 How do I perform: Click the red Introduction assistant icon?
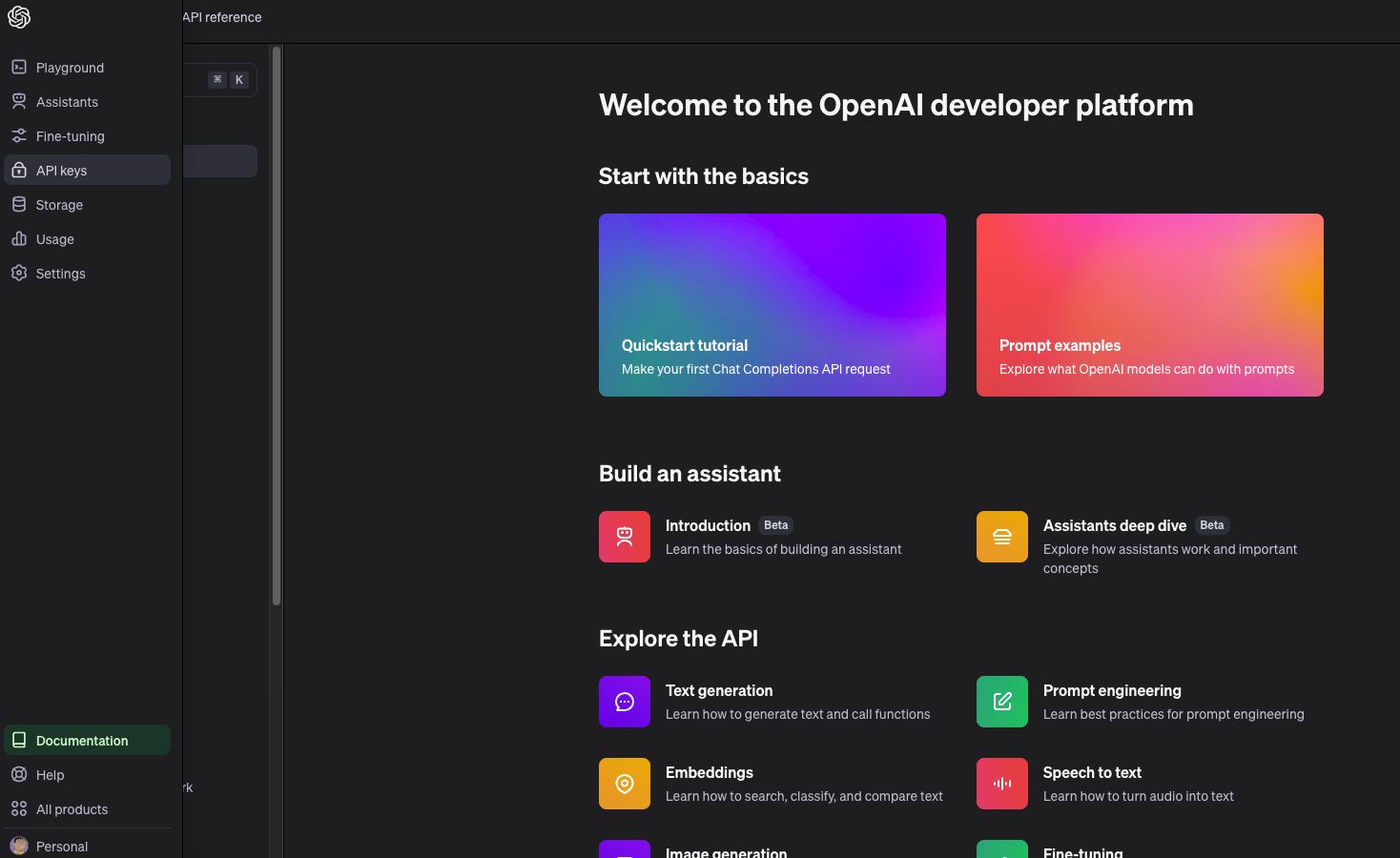click(x=625, y=537)
